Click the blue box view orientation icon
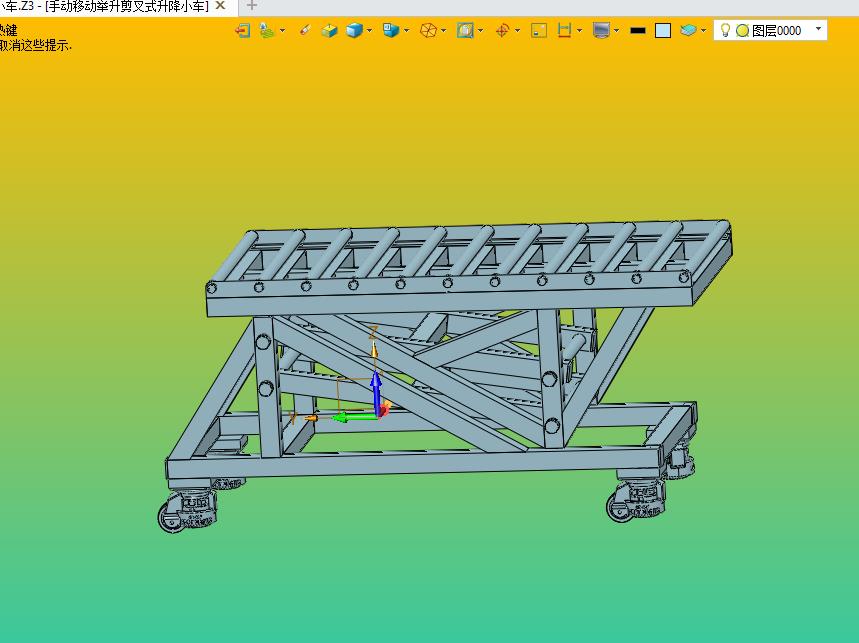The image size is (859, 643). pos(391,30)
